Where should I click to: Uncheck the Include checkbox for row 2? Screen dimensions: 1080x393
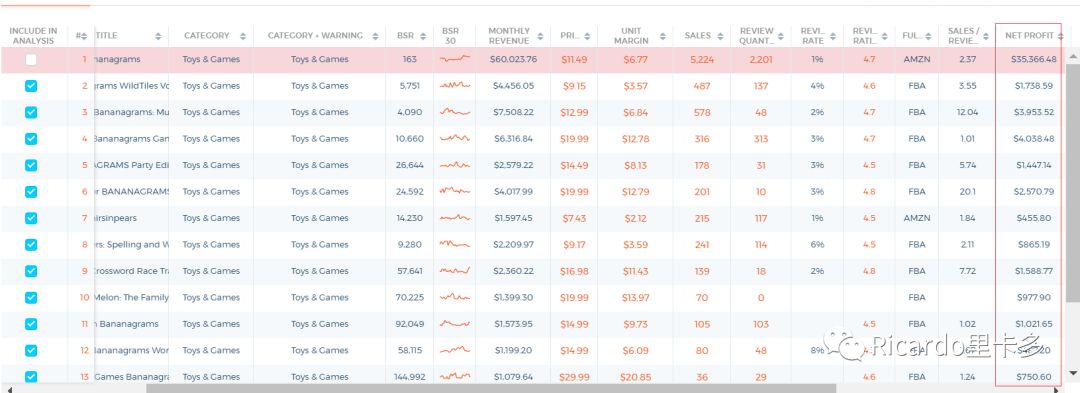(31, 85)
